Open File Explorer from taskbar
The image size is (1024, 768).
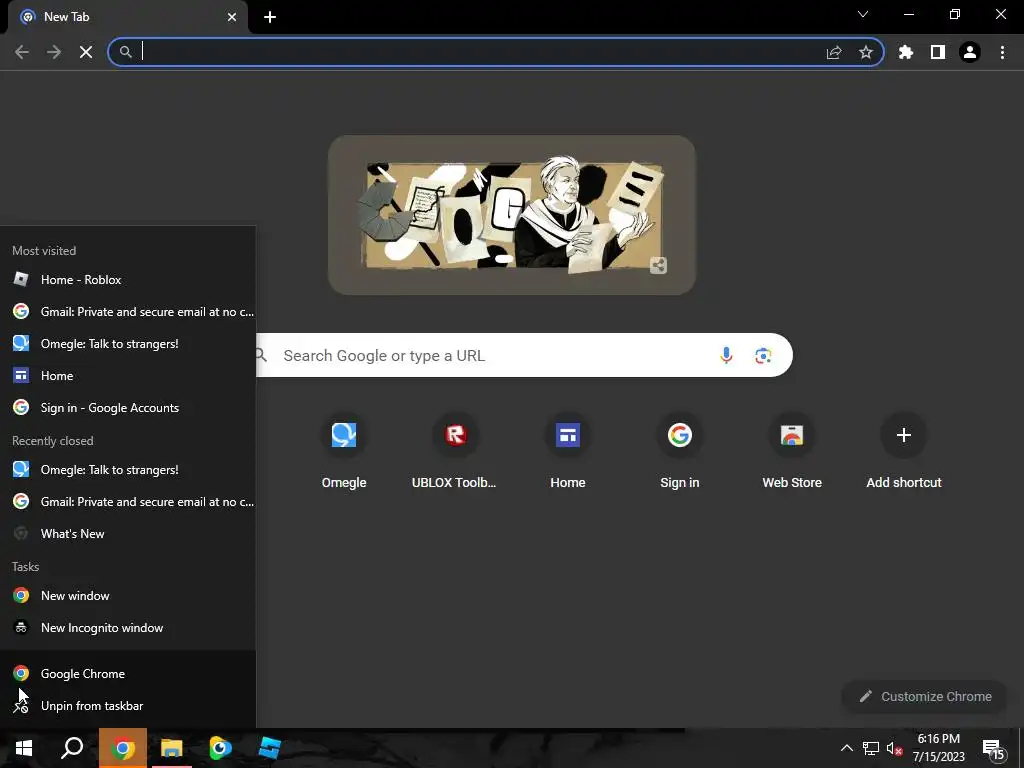tap(172, 748)
